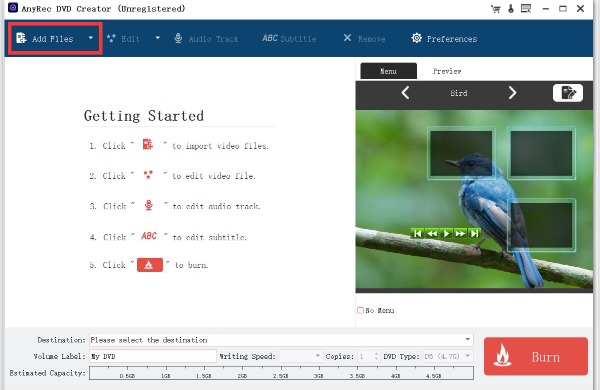Viewport: 600px width, 390px height.
Task: Click the Getting Started heading
Action: tap(143, 116)
